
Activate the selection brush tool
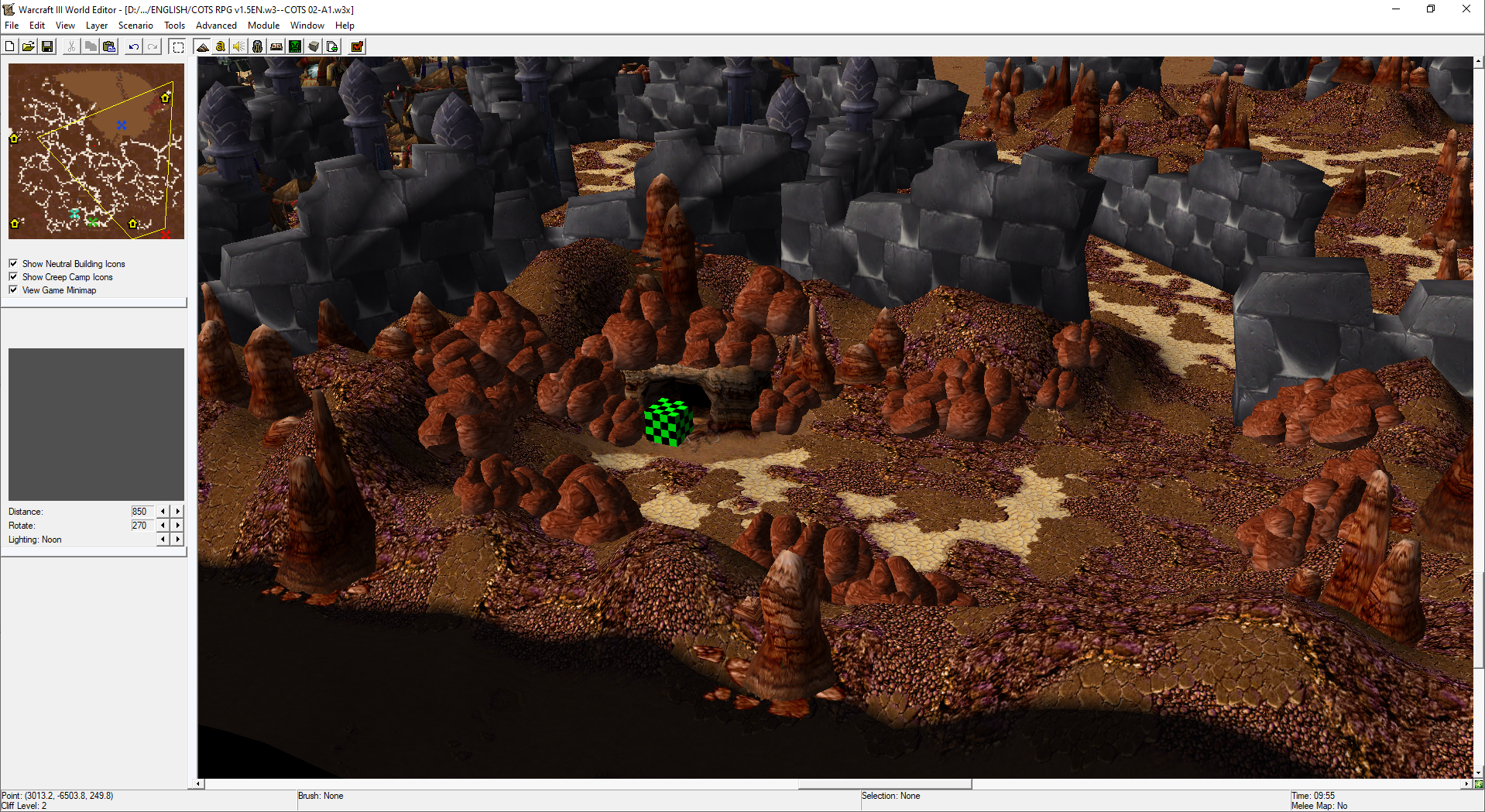(178, 46)
